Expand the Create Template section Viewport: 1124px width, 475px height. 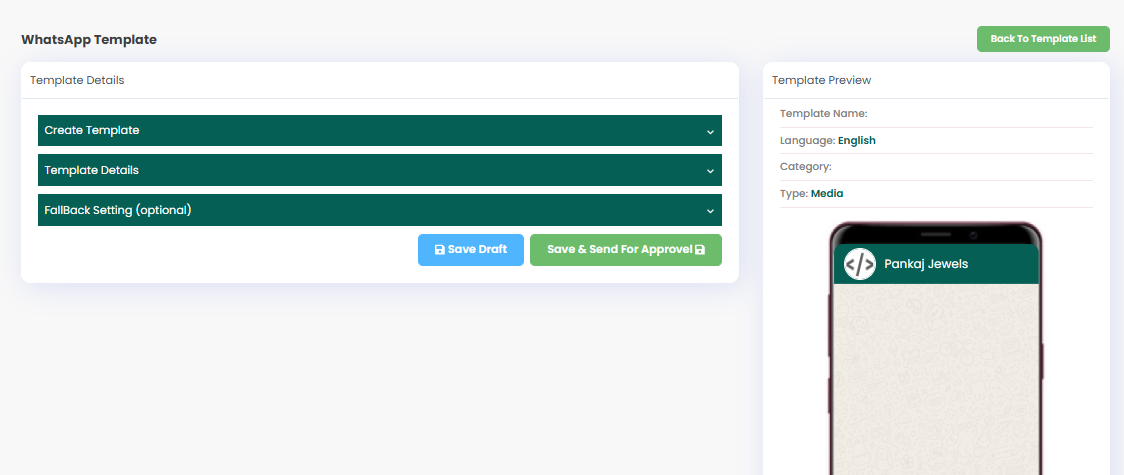[x=380, y=130]
